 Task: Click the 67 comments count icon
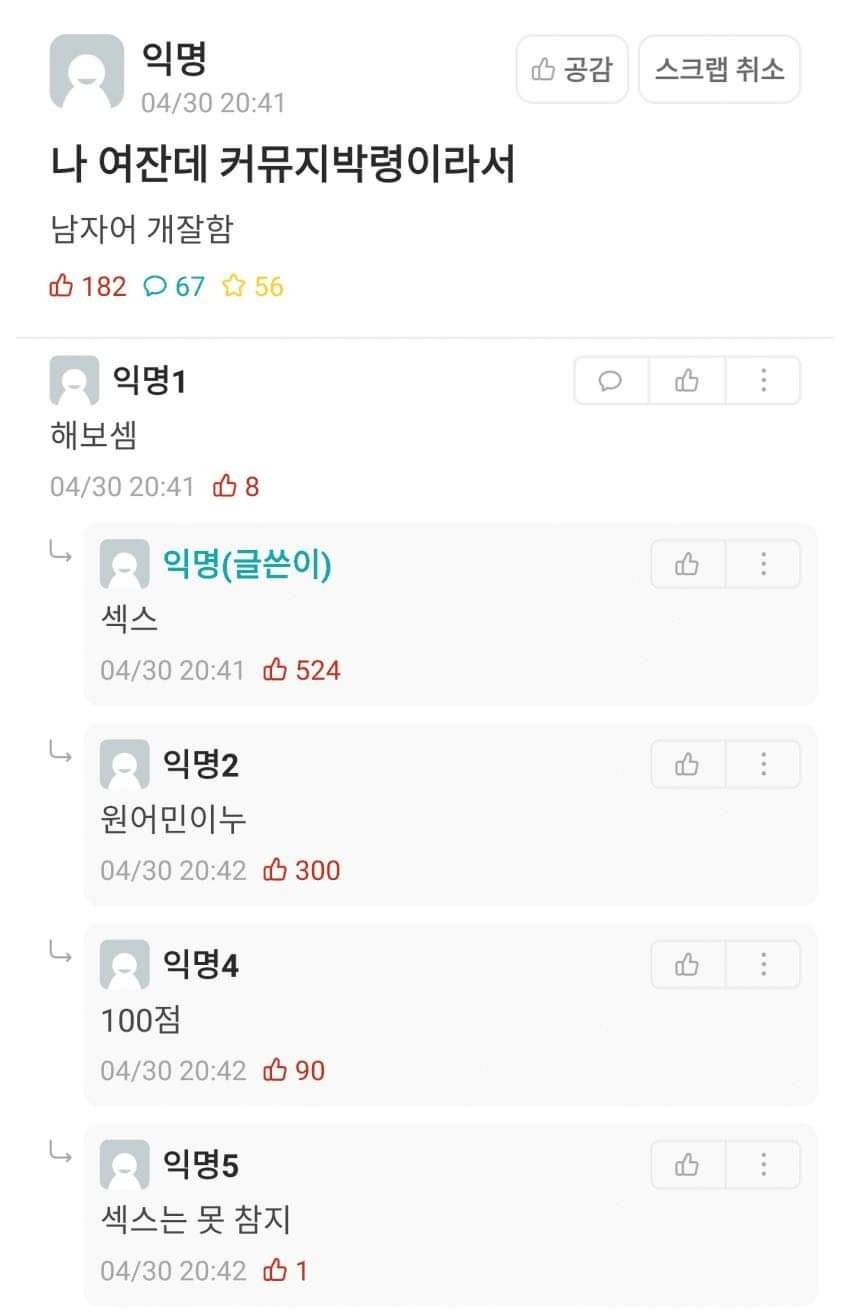(174, 287)
